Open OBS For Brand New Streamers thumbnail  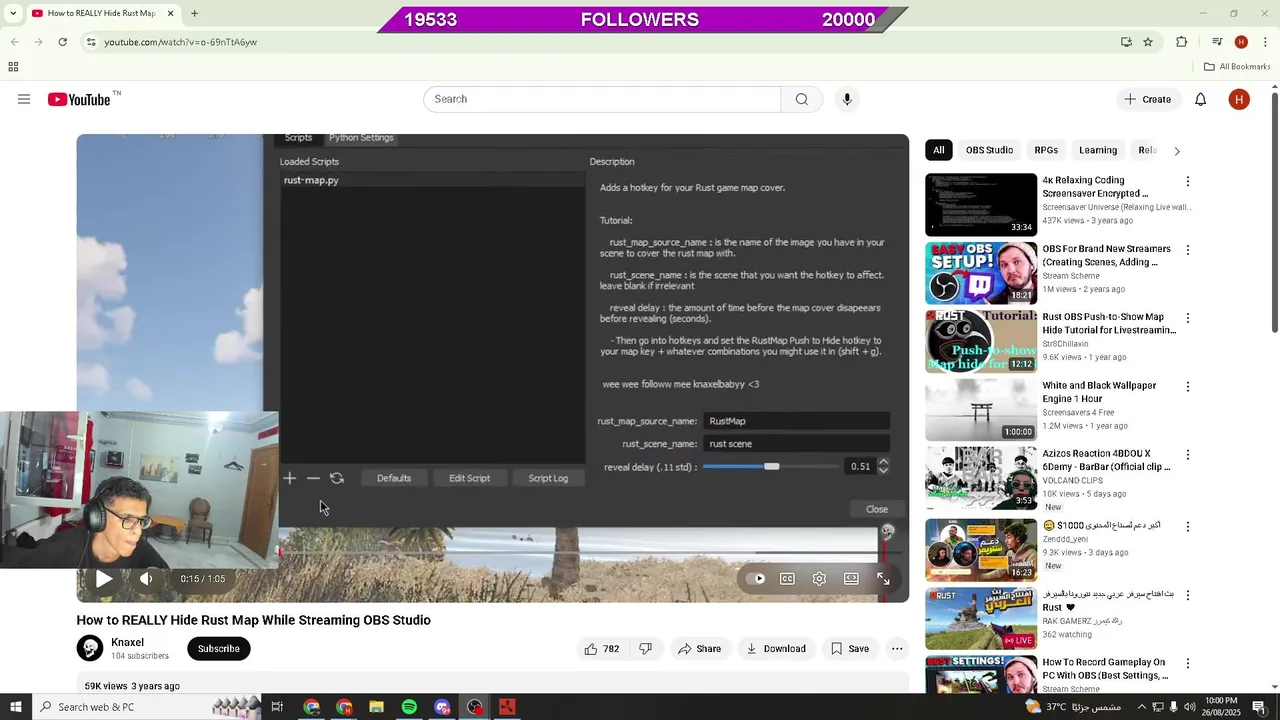coord(981,273)
